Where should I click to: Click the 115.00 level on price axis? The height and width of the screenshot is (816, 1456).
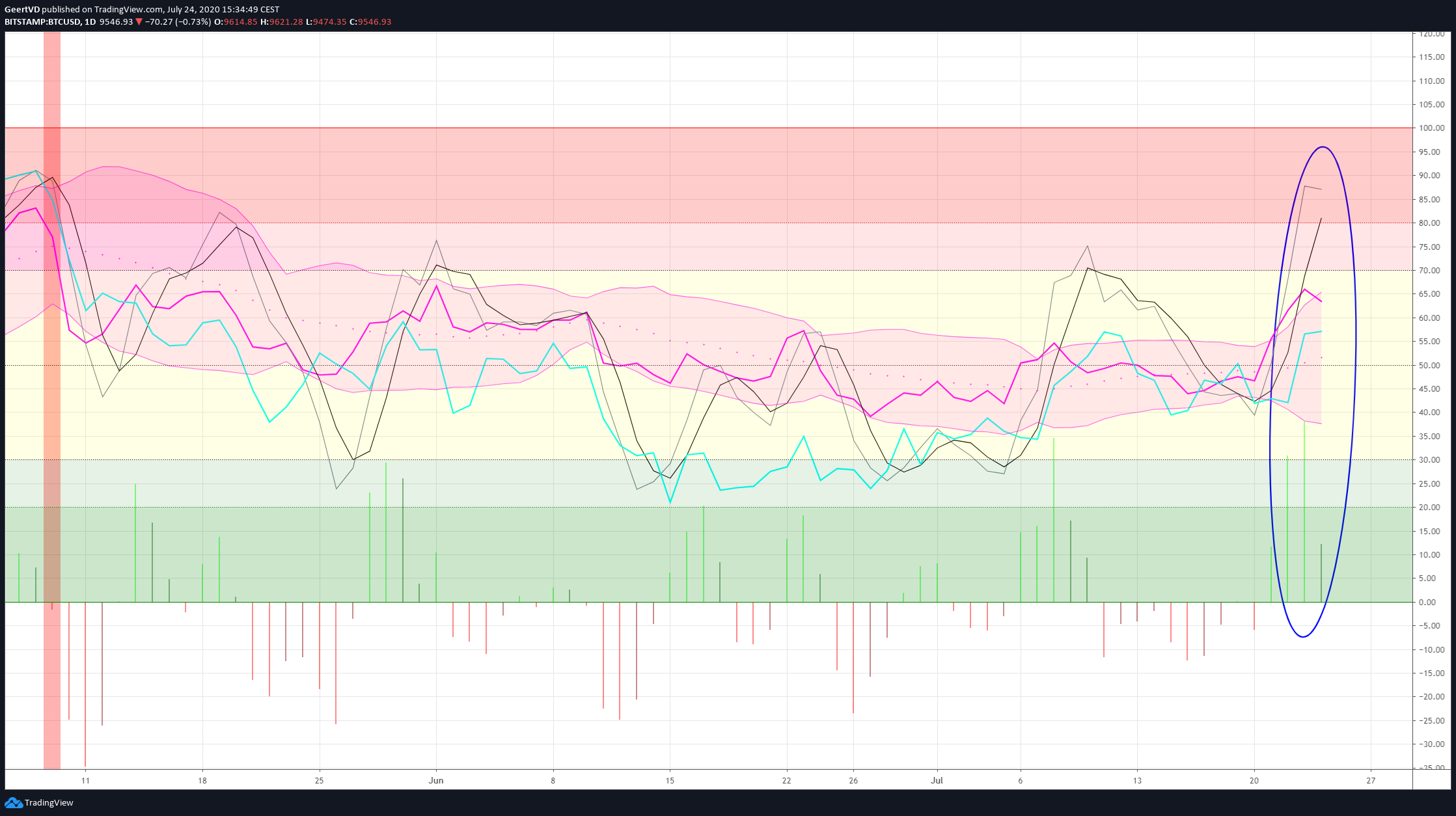[x=1432, y=57]
